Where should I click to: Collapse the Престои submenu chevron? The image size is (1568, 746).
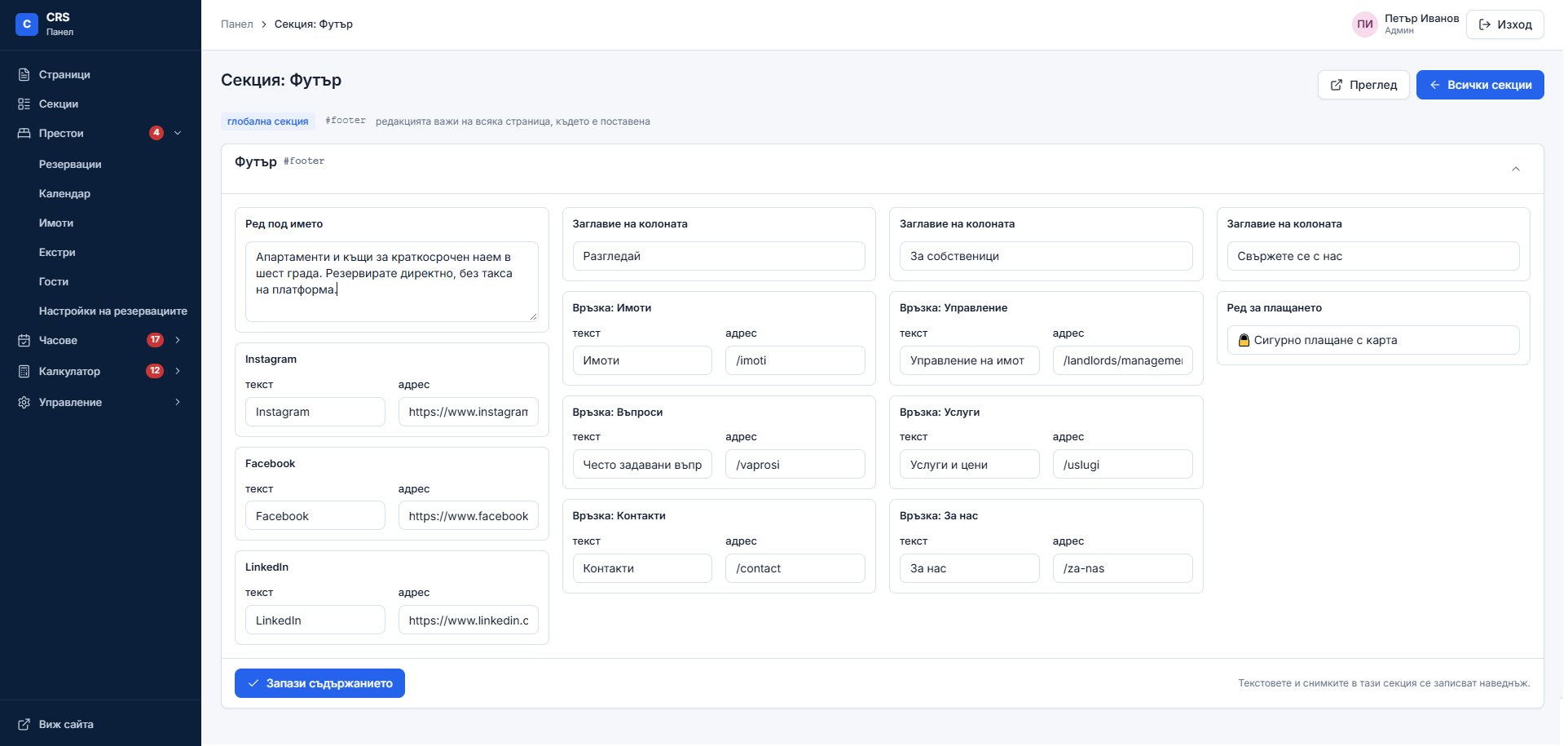178,133
